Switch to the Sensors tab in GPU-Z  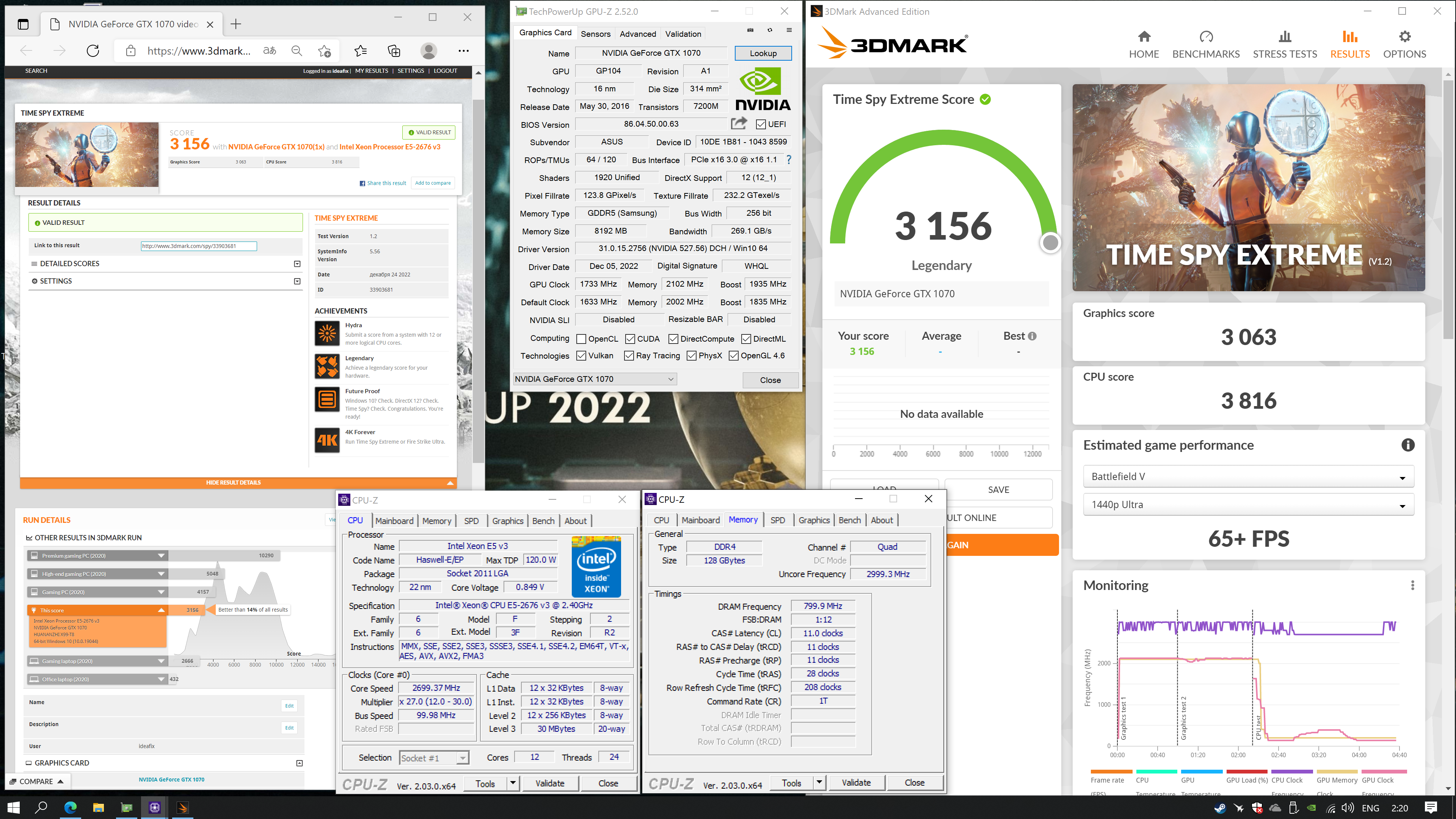(595, 34)
